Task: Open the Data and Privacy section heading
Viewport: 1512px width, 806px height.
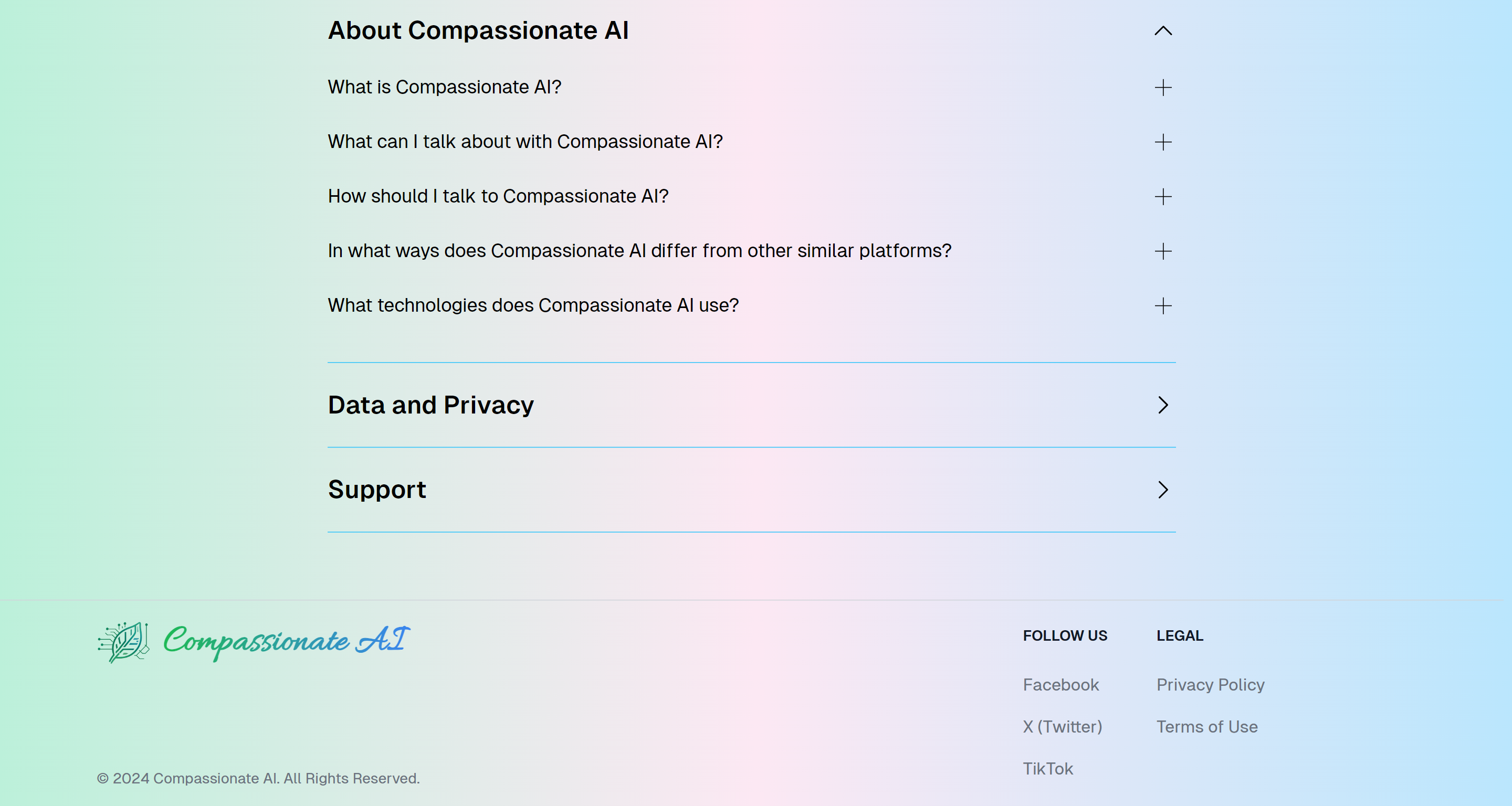Action: (x=431, y=405)
